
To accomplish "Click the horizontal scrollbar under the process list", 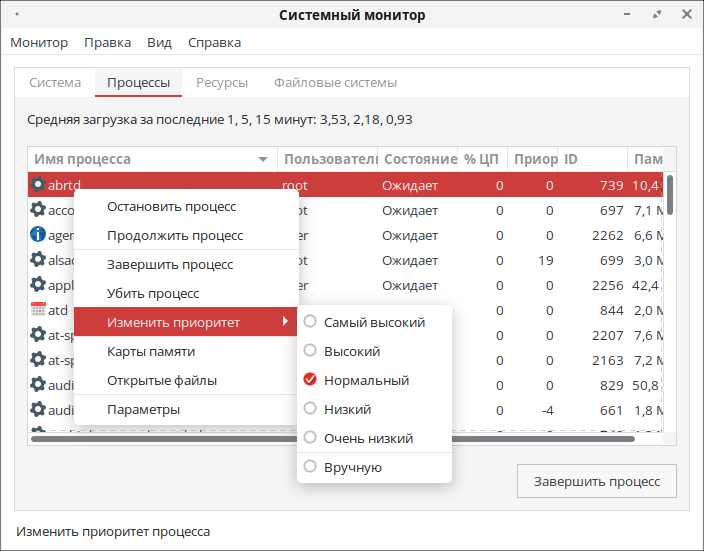I will [x=332, y=438].
